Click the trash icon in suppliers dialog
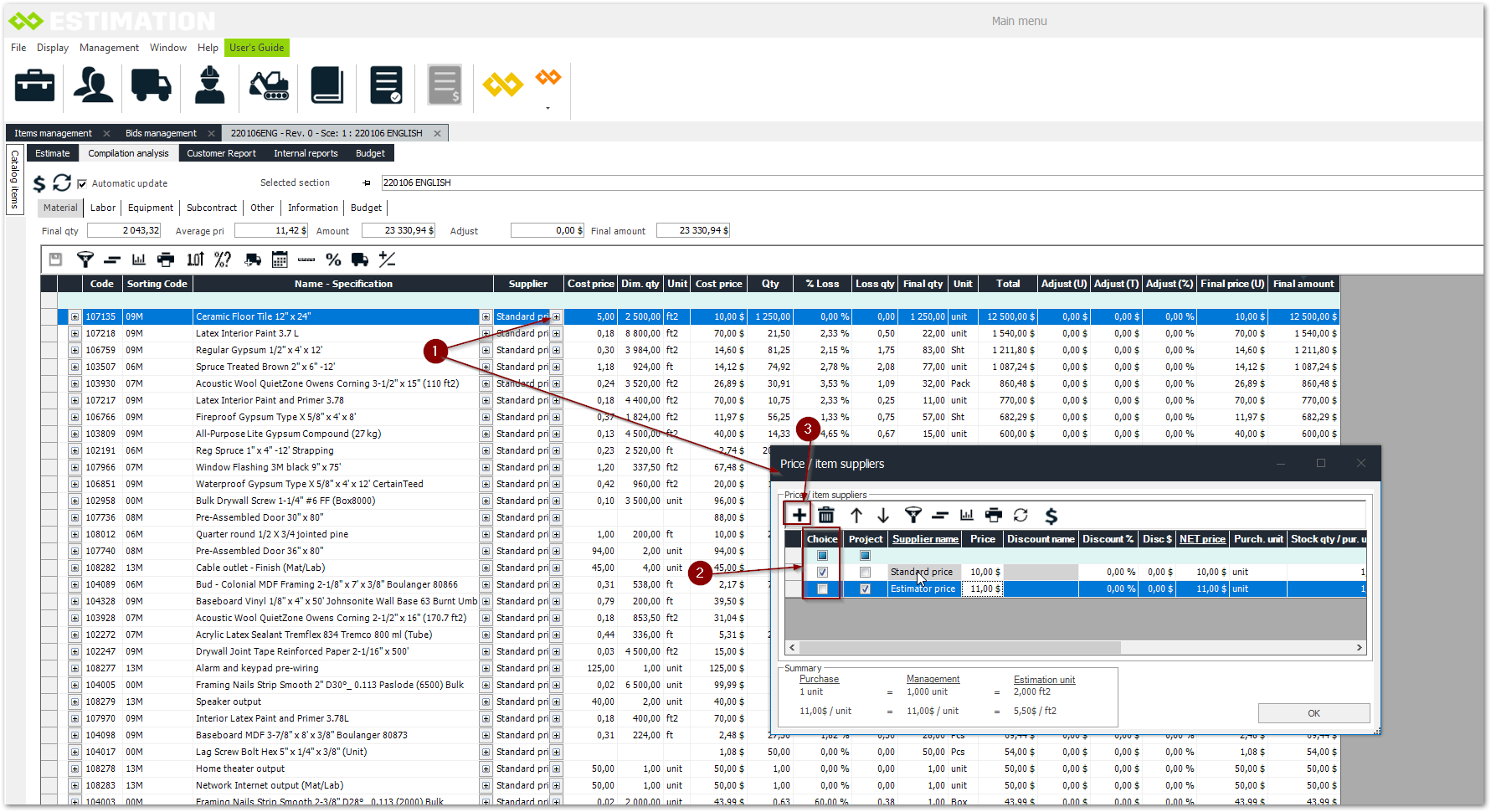 click(x=826, y=515)
